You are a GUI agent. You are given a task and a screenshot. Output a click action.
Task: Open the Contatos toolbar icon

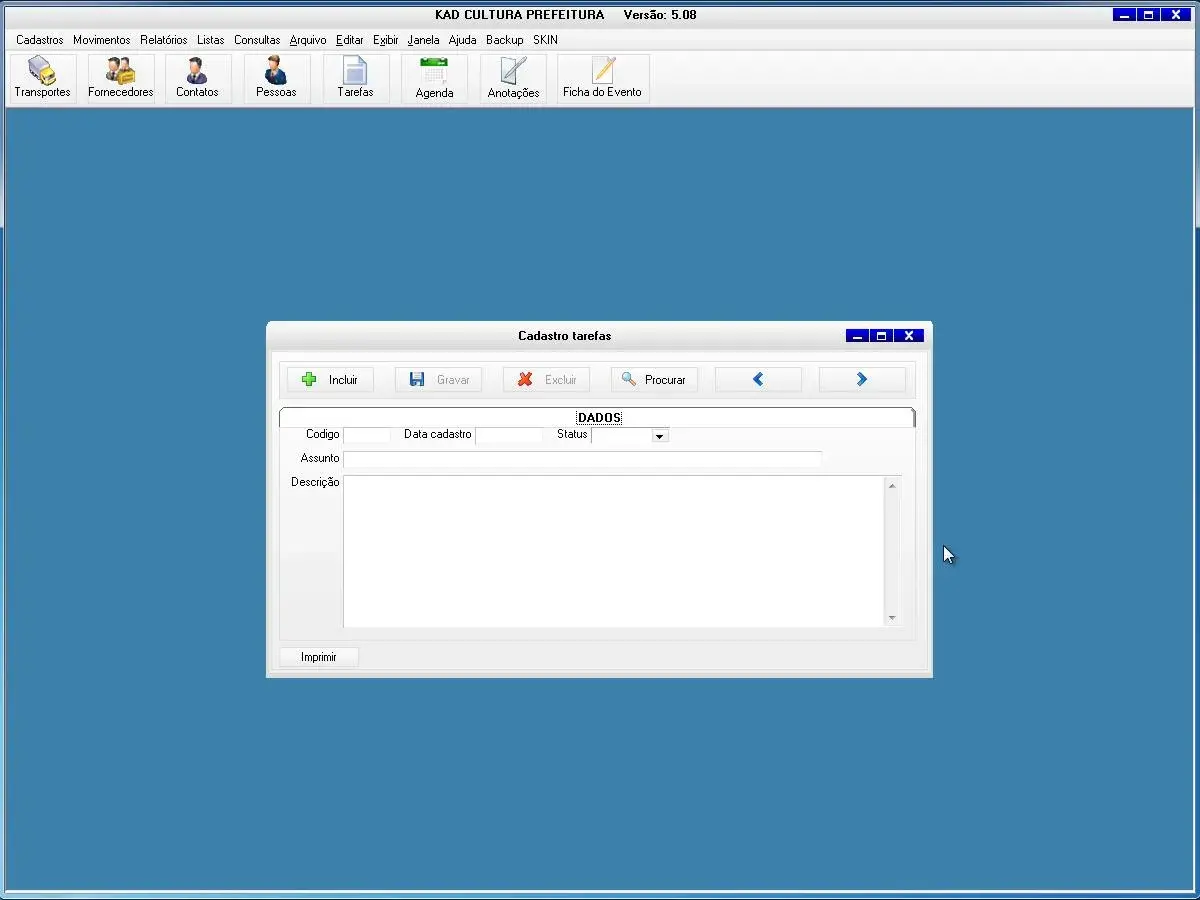197,79
